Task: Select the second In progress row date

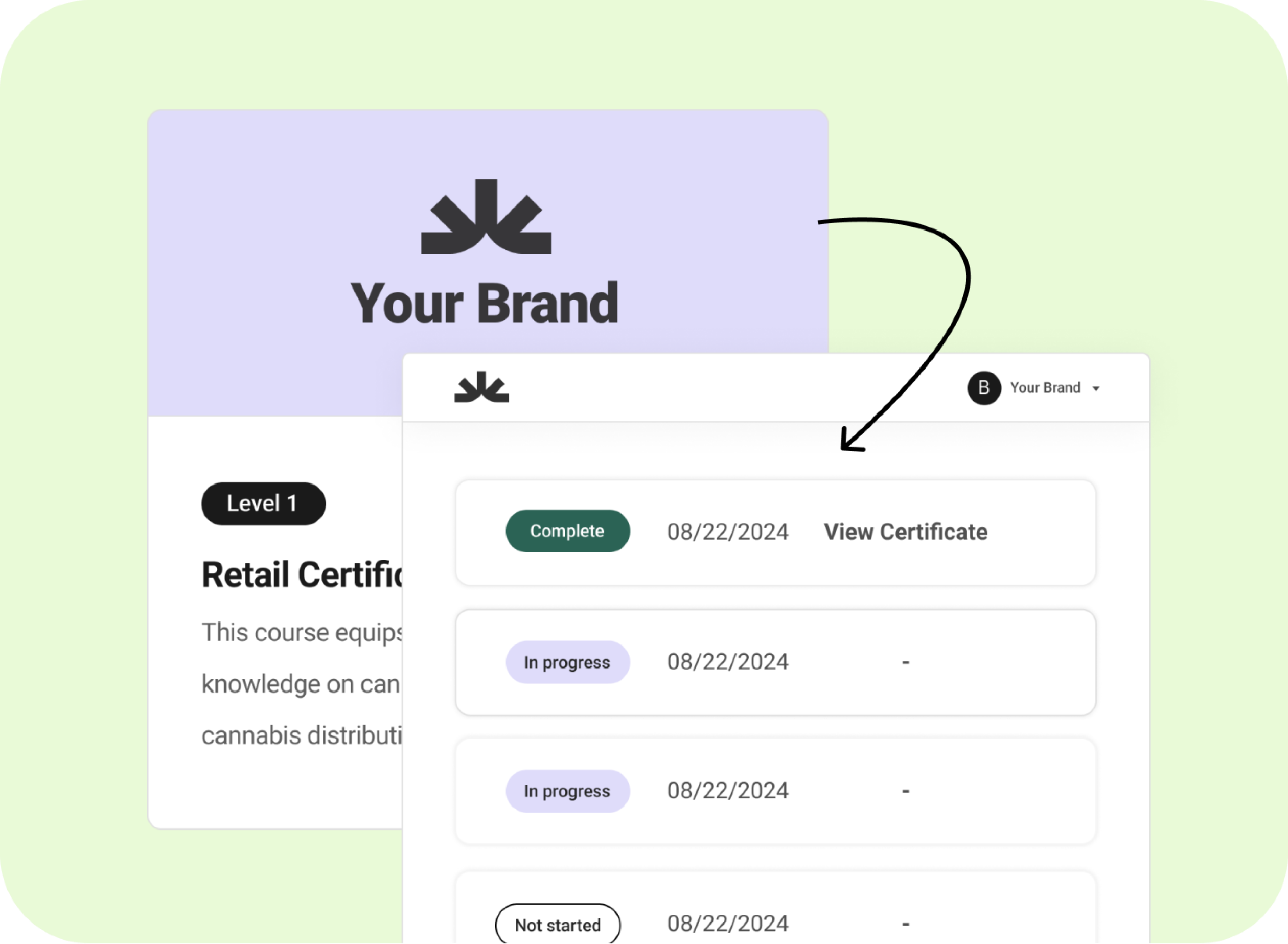Action: (x=727, y=791)
